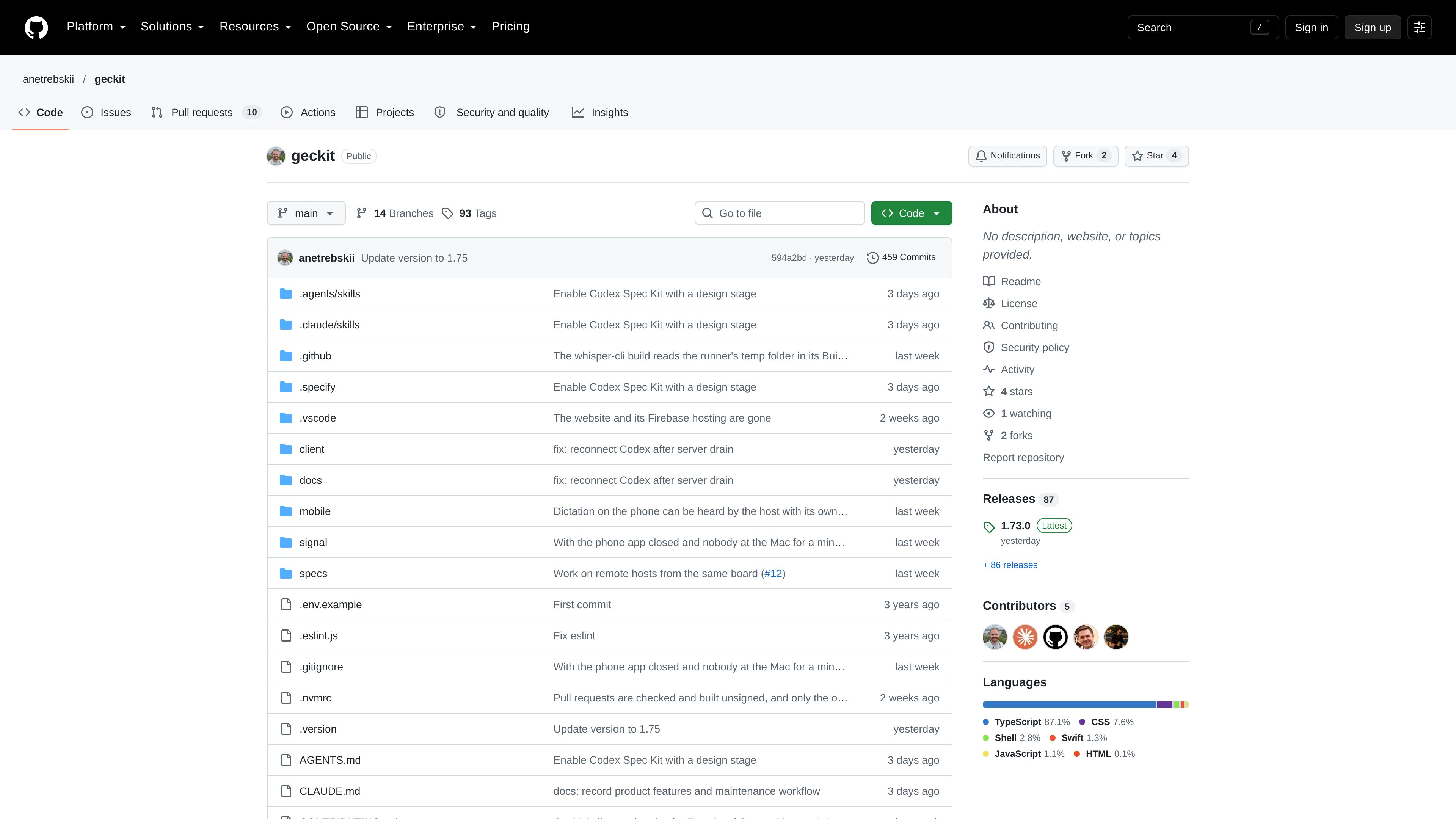
Task: Click the commit history clock icon
Action: pos(873,258)
